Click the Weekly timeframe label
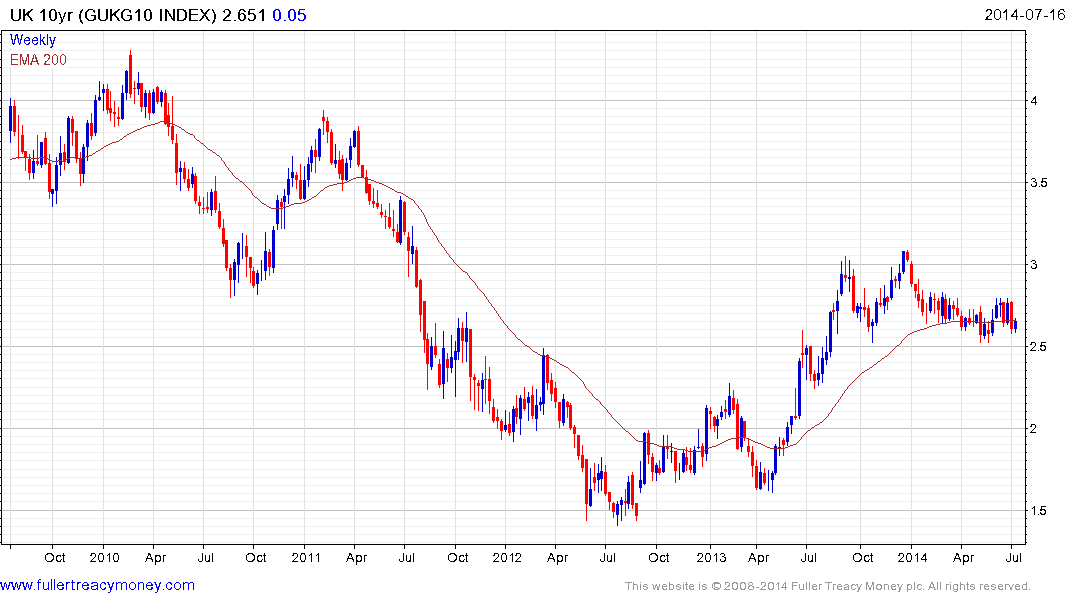Screen dimensions: 1075x600 pos(33,40)
